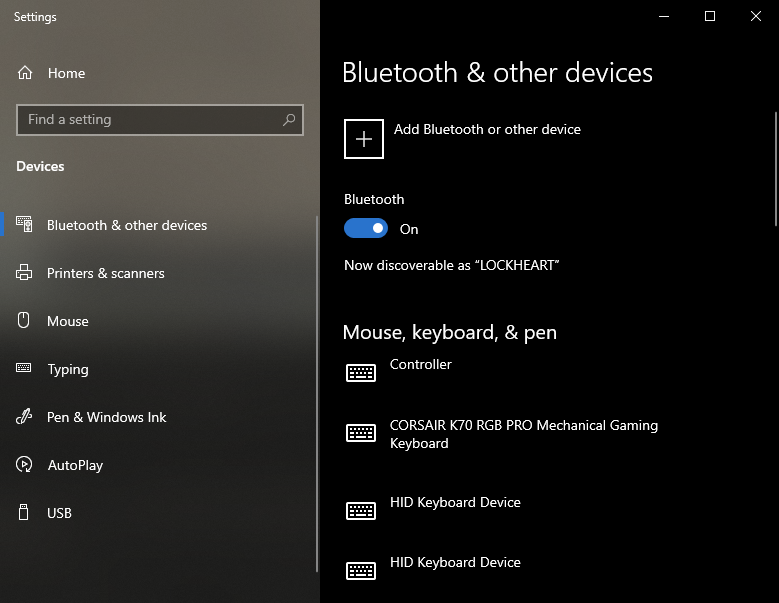Click the Typing keyboard sidebar icon

click(x=23, y=368)
